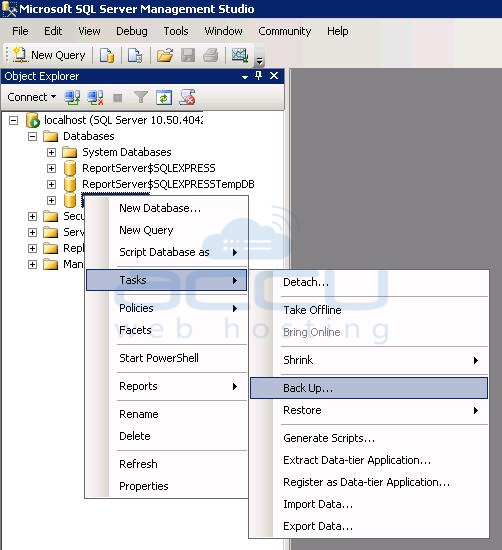
Task: Open the Restore submenu
Action: (x=369, y=410)
